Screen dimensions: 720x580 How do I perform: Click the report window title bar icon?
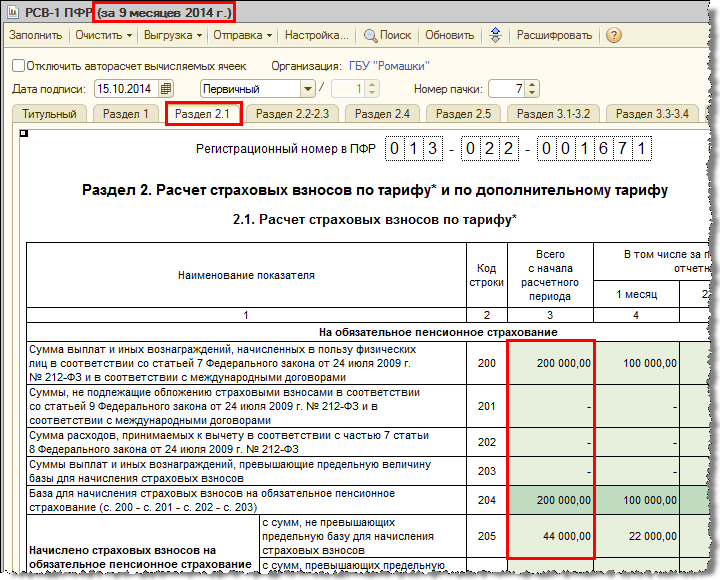tap(13, 12)
